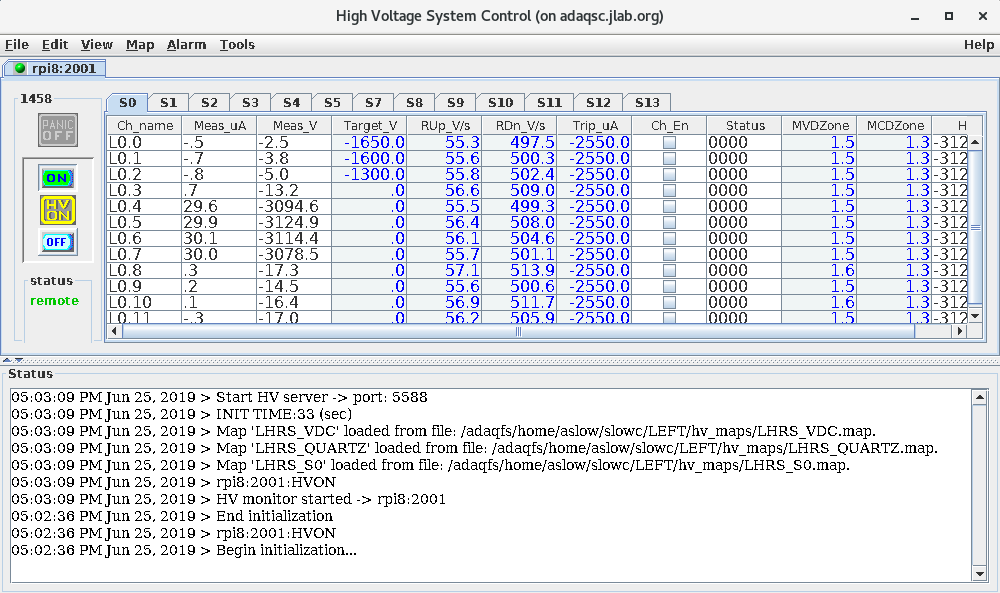The image size is (1000, 593).
Task: Click the Status log scroll up arrow
Action: (x=980, y=397)
